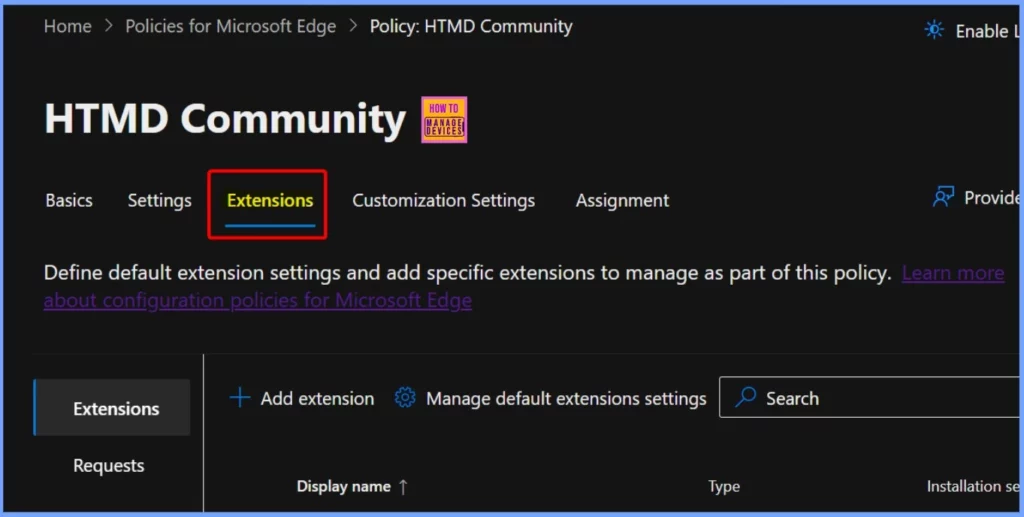Image resolution: width=1024 pixels, height=517 pixels.
Task: Click the HTMD Community policy title
Action: [225, 119]
